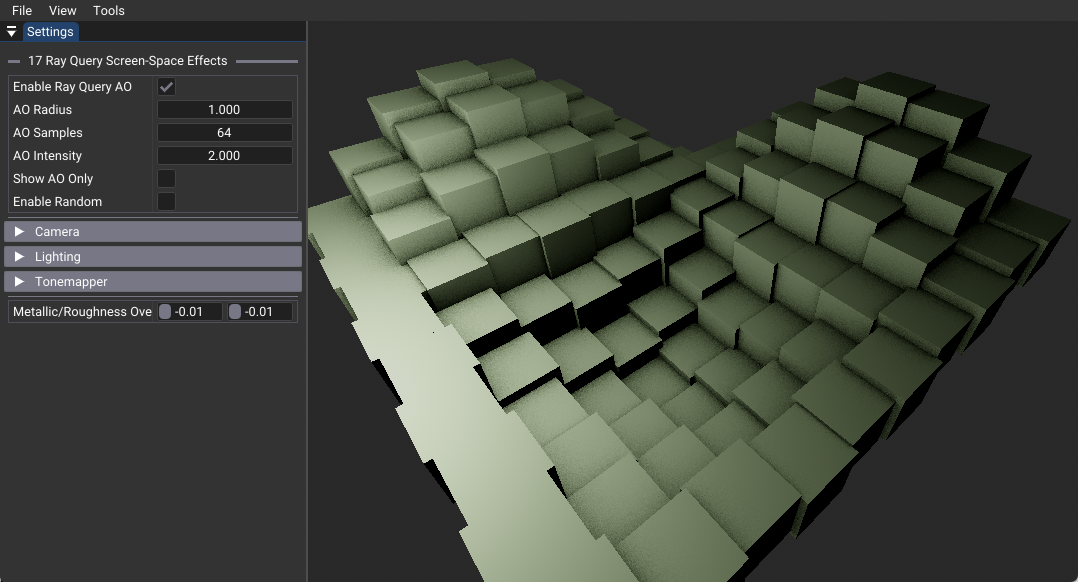Click the AO Radius value field
This screenshot has height=582, width=1078.
point(225,110)
